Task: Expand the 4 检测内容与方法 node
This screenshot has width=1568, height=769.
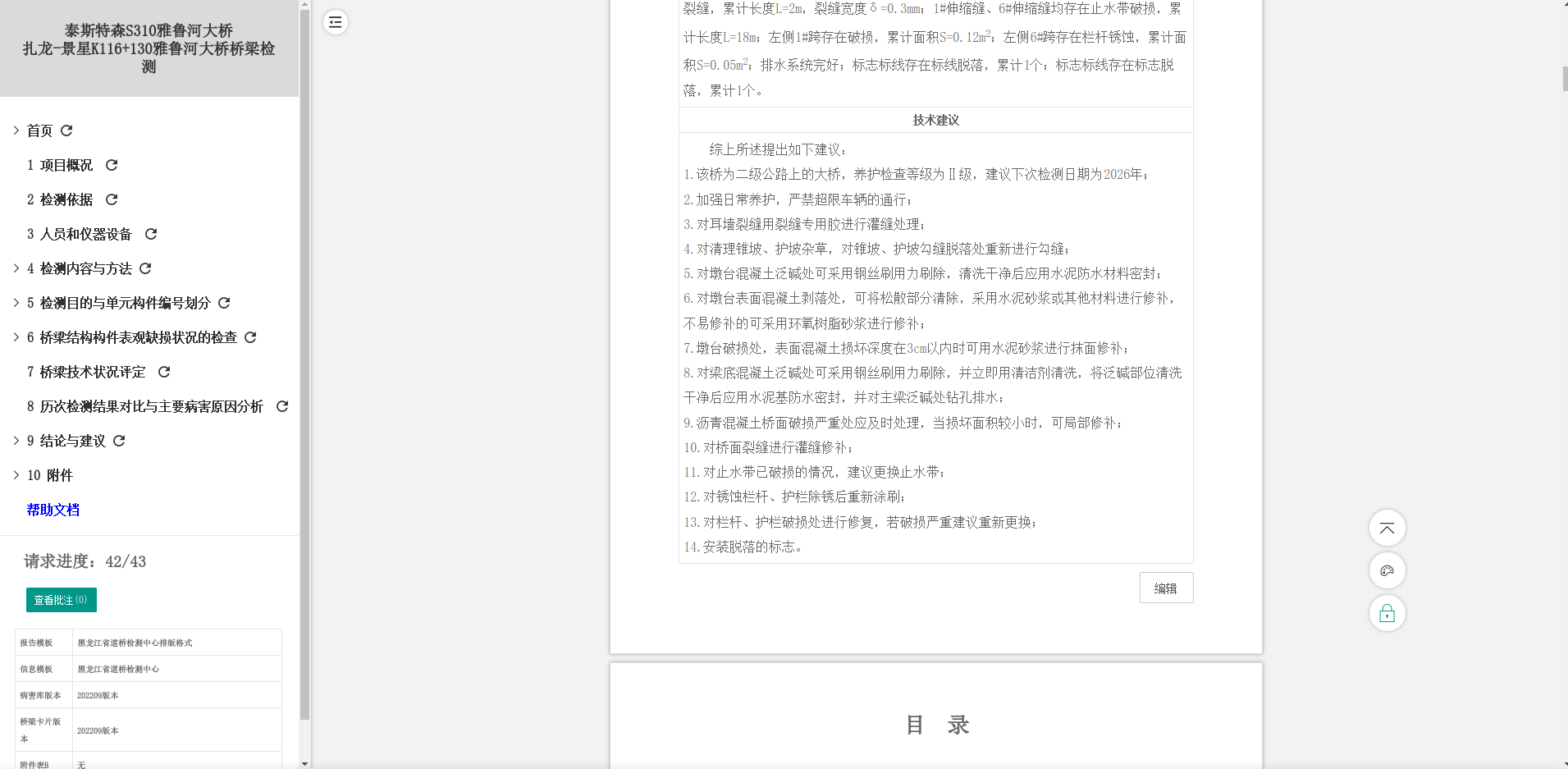Action: tap(16, 268)
